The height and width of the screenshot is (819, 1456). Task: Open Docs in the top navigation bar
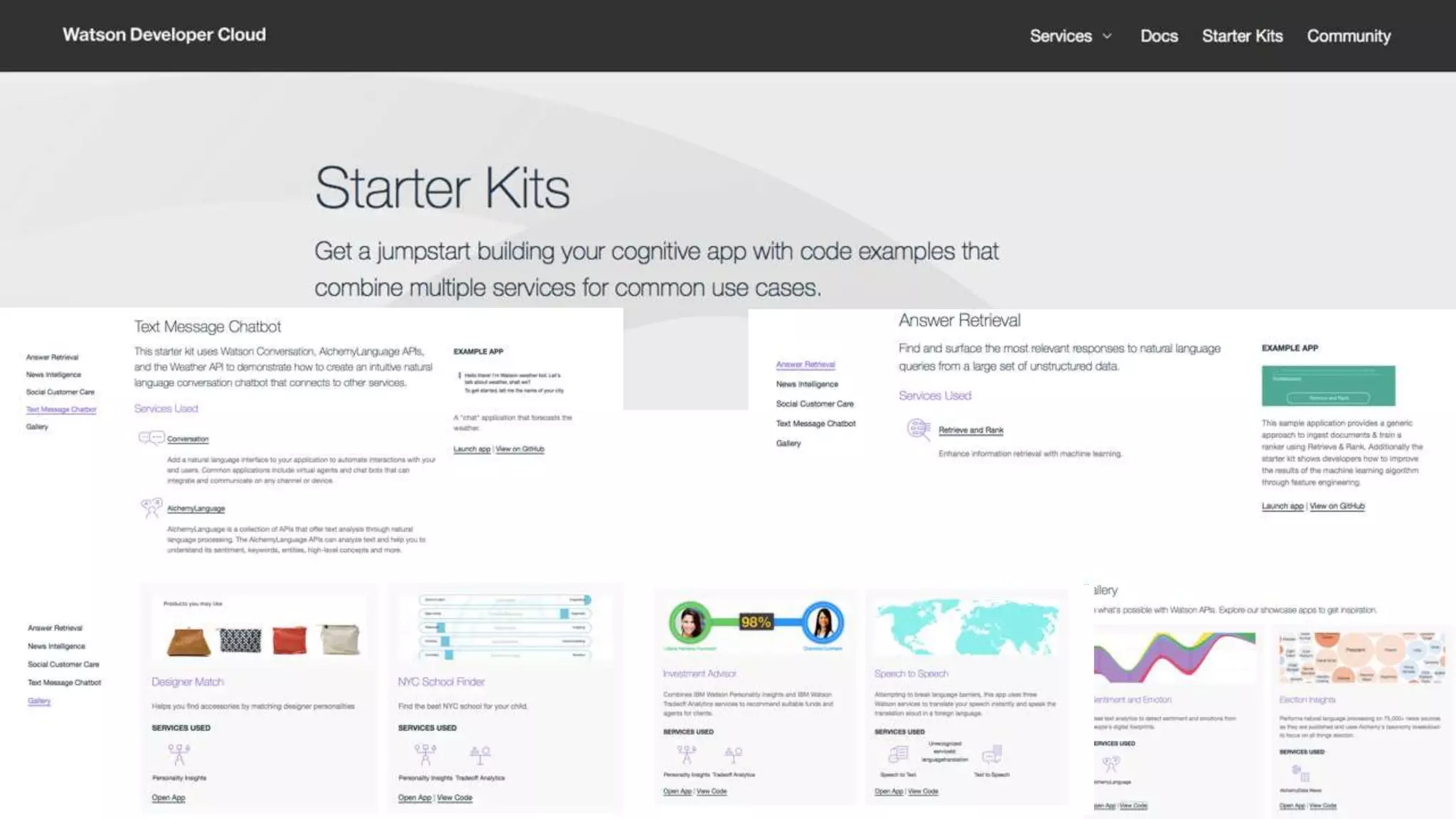[1159, 36]
